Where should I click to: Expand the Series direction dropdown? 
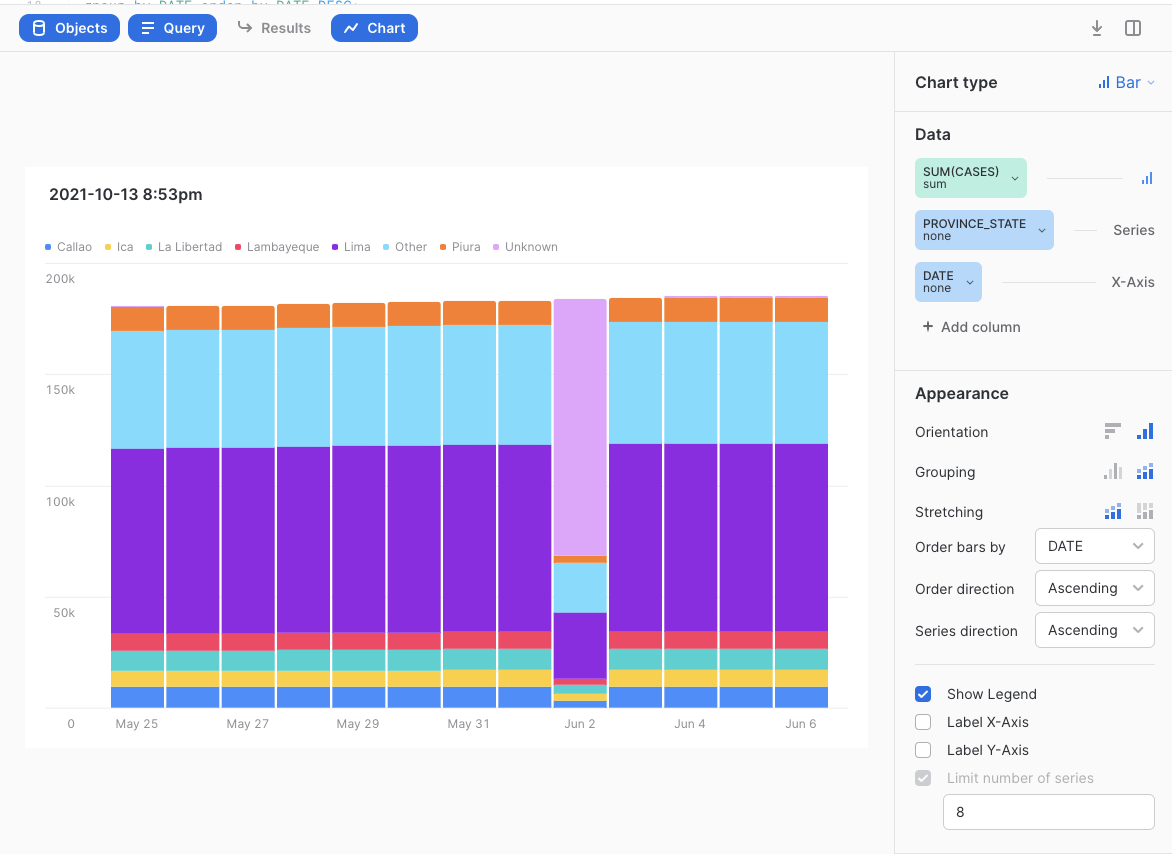[1094, 630]
